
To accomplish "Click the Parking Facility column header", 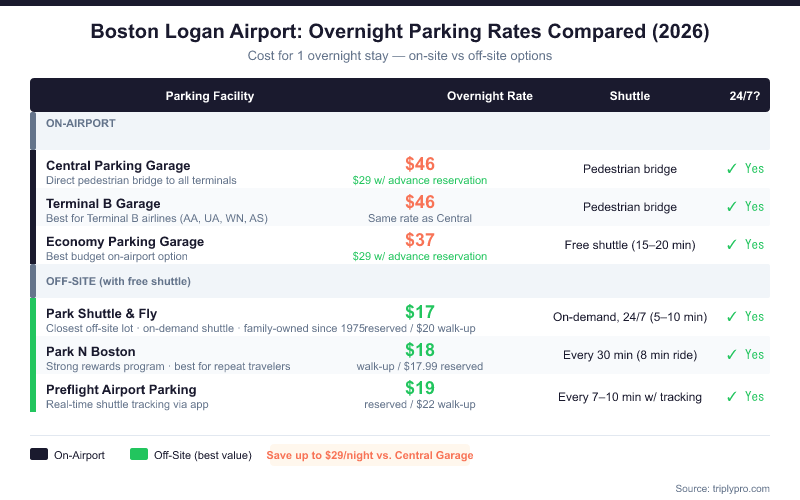I will (210, 96).
